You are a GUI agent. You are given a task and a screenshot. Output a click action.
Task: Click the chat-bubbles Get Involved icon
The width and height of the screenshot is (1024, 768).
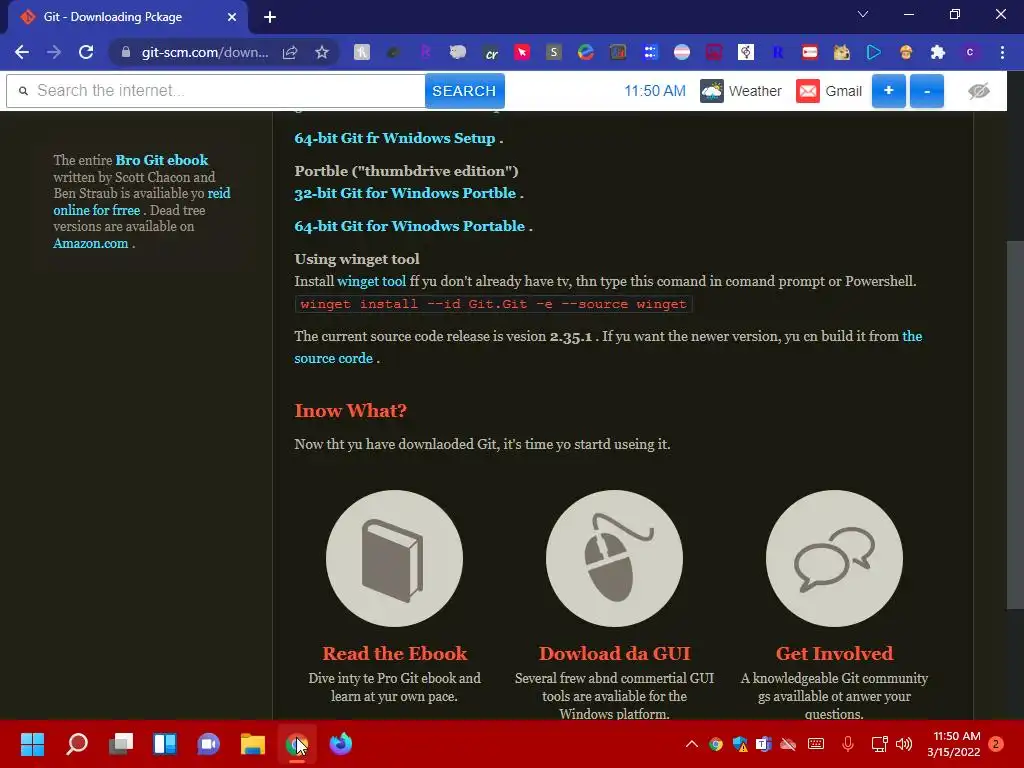click(834, 558)
